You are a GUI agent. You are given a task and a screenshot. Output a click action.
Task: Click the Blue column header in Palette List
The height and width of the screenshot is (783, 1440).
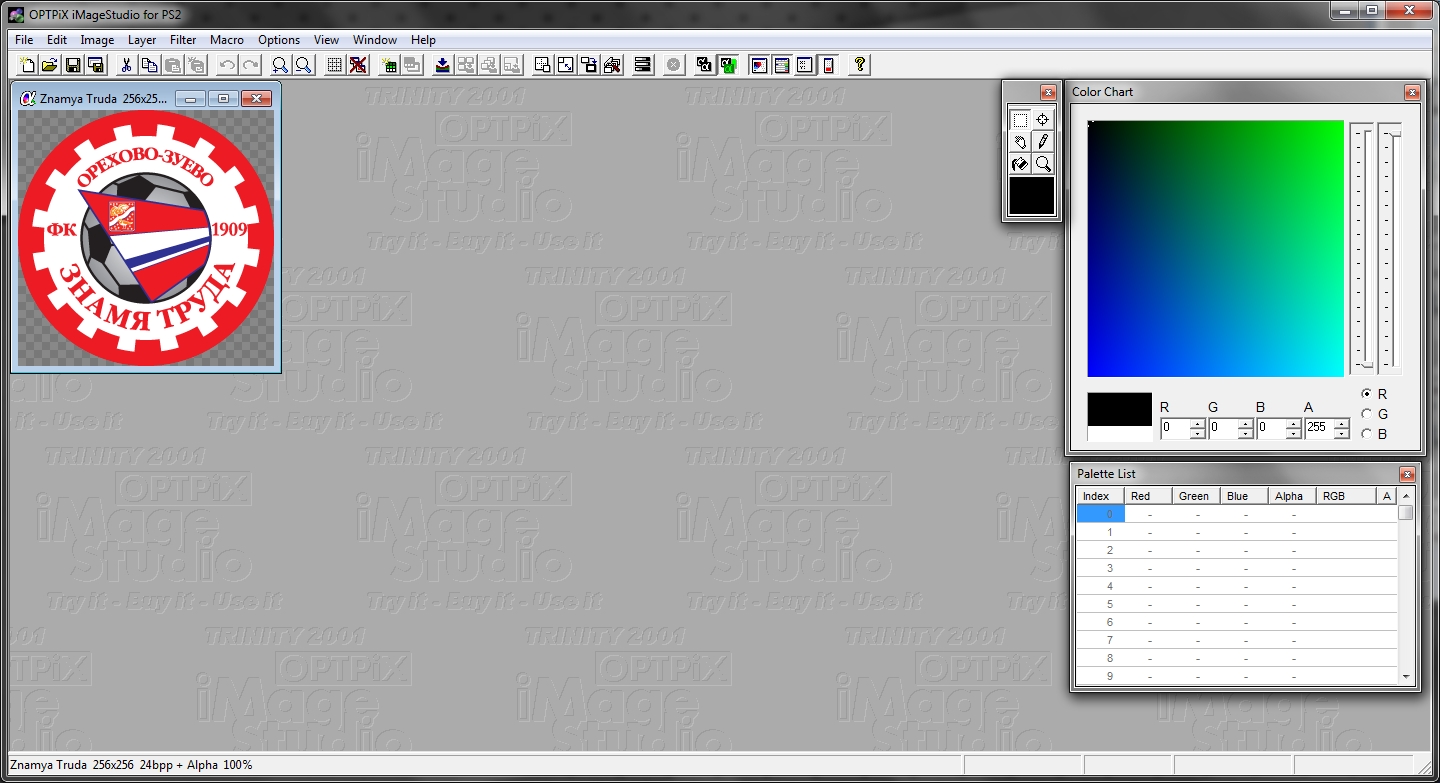pyautogui.click(x=1244, y=496)
